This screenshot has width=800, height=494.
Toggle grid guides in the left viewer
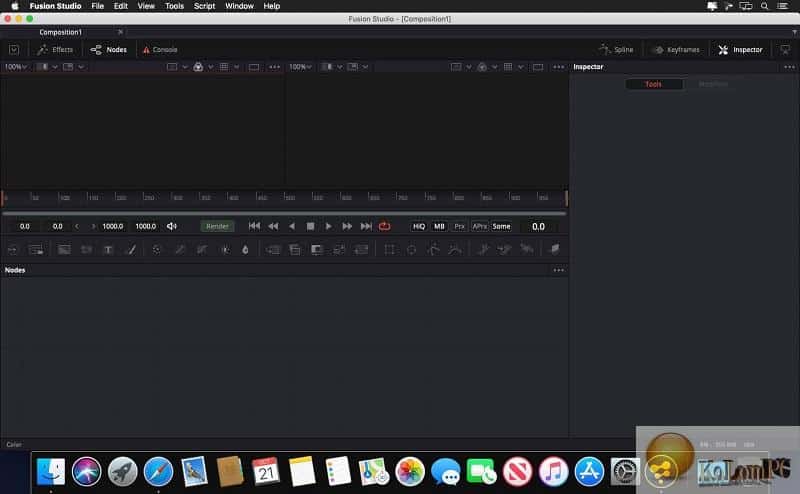[224, 67]
